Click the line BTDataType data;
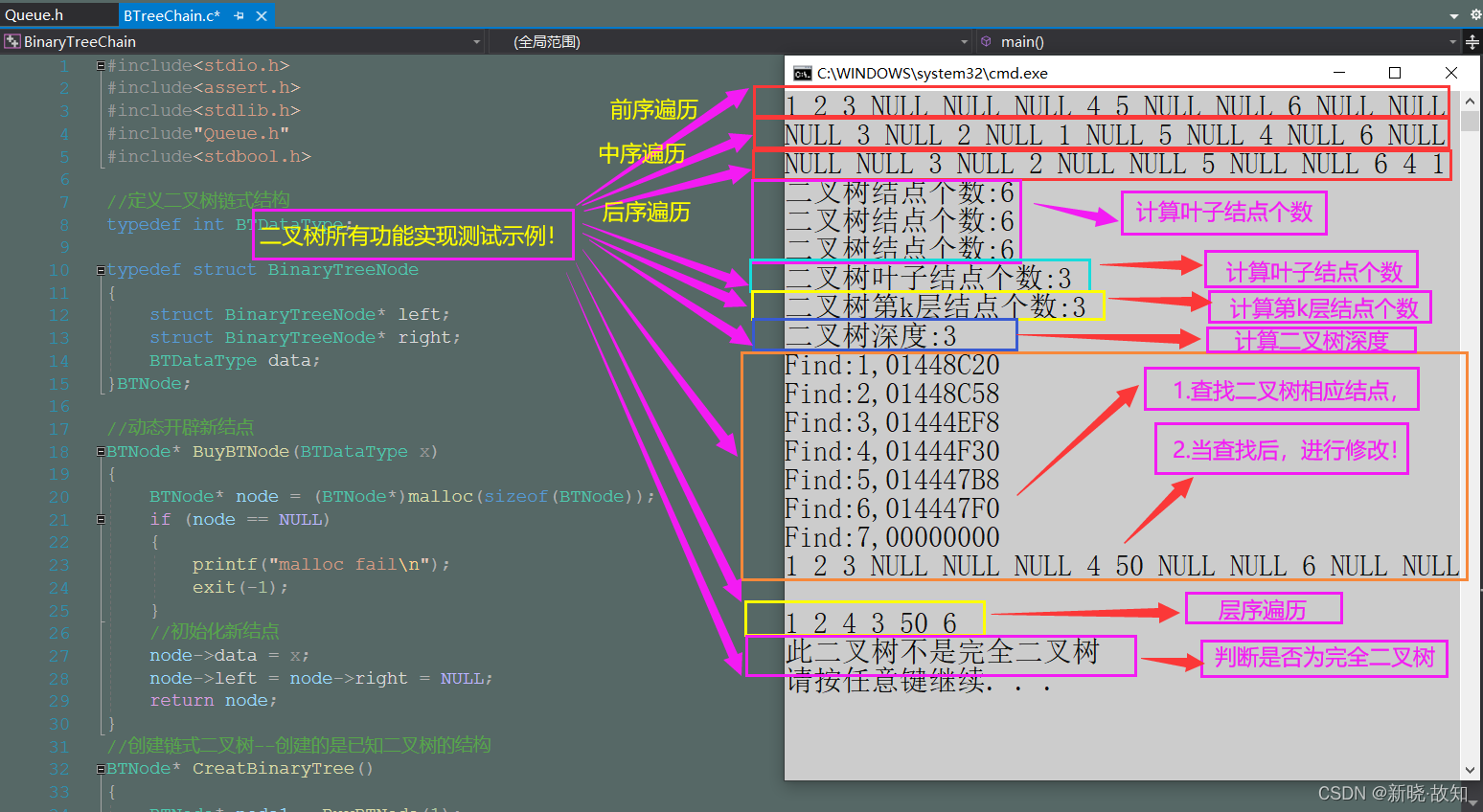The width and height of the screenshot is (1483, 812). point(235,361)
